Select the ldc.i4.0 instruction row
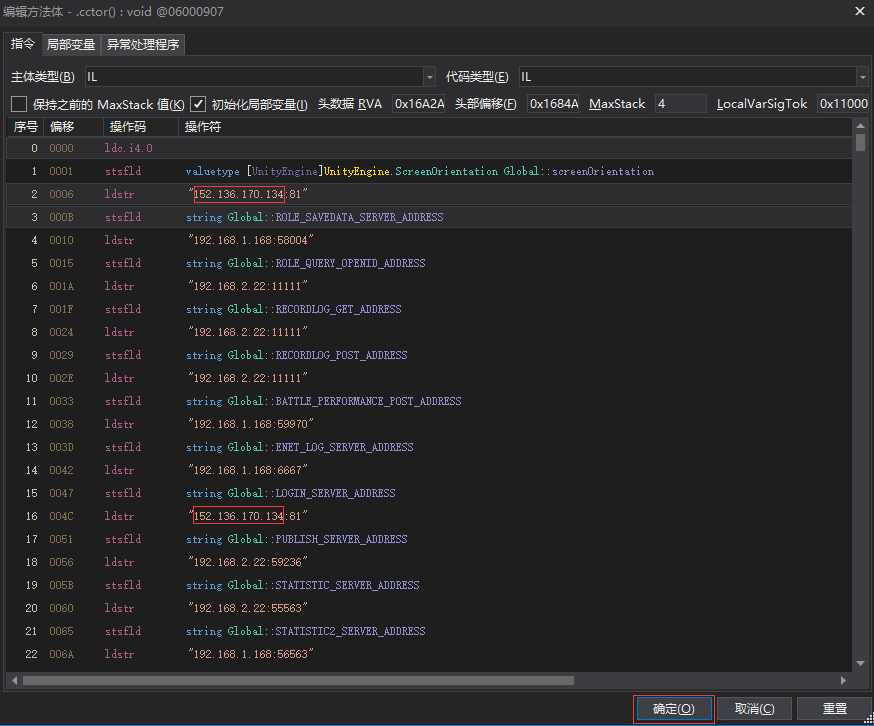This screenshot has height=726, width=874. pyautogui.click(x=128, y=148)
